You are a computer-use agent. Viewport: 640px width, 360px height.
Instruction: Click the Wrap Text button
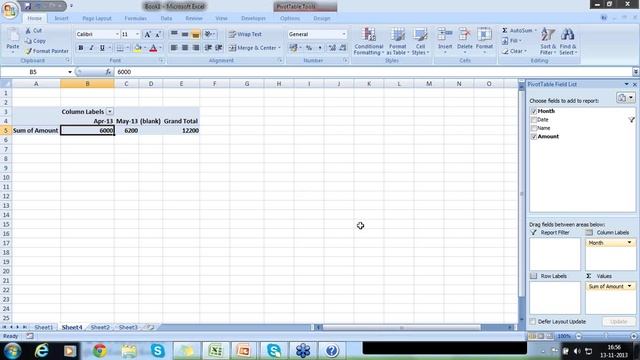(245, 34)
